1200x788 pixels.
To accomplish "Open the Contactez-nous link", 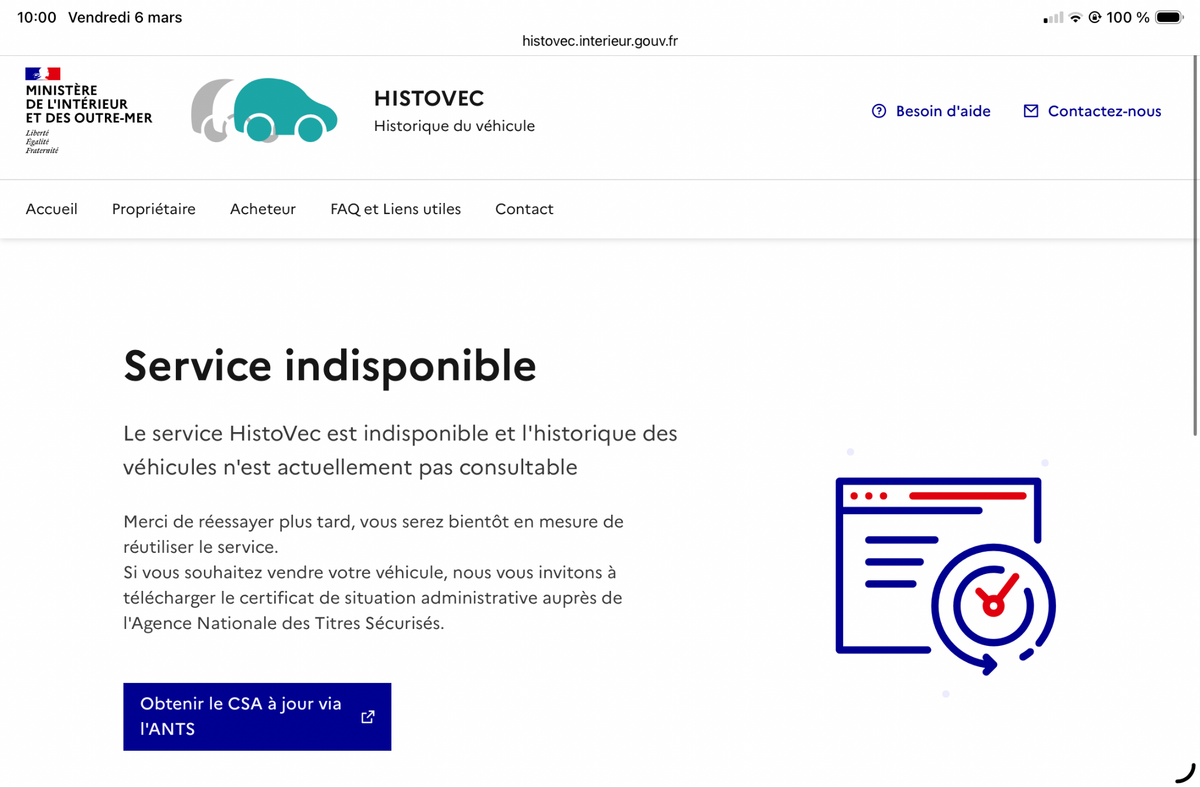I will tap(1092, 111).
